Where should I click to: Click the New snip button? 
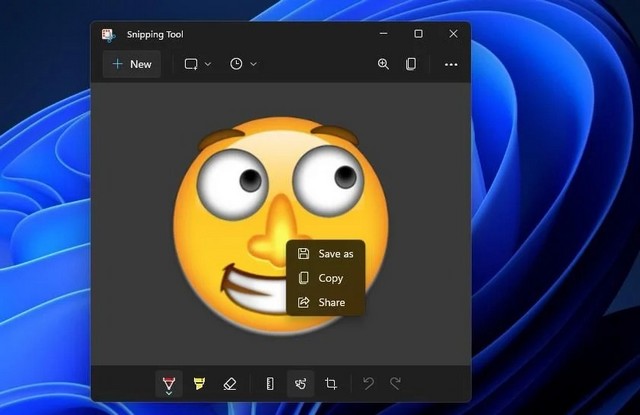[132, 64]
